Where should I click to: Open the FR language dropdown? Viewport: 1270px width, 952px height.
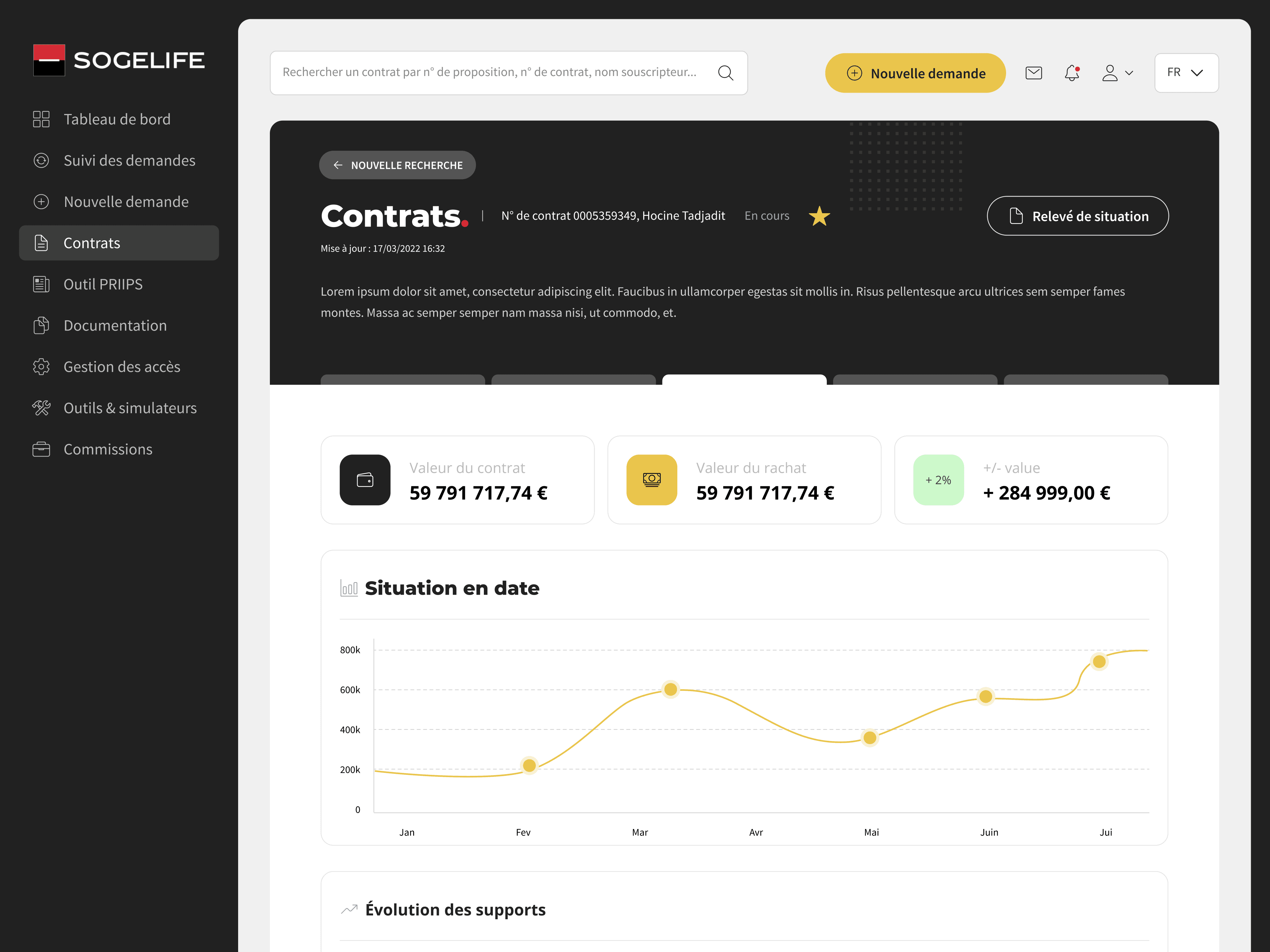[x=1186, y=73]
